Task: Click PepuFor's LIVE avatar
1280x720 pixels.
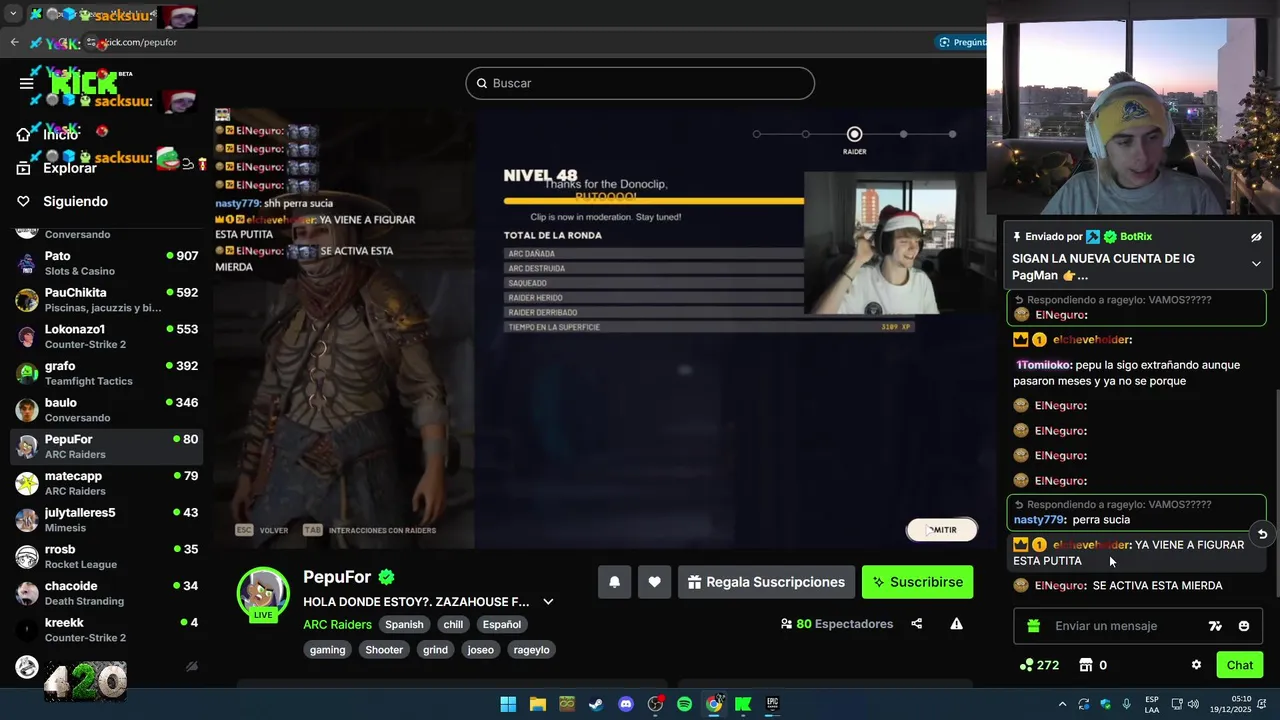Action: point(263,593)
